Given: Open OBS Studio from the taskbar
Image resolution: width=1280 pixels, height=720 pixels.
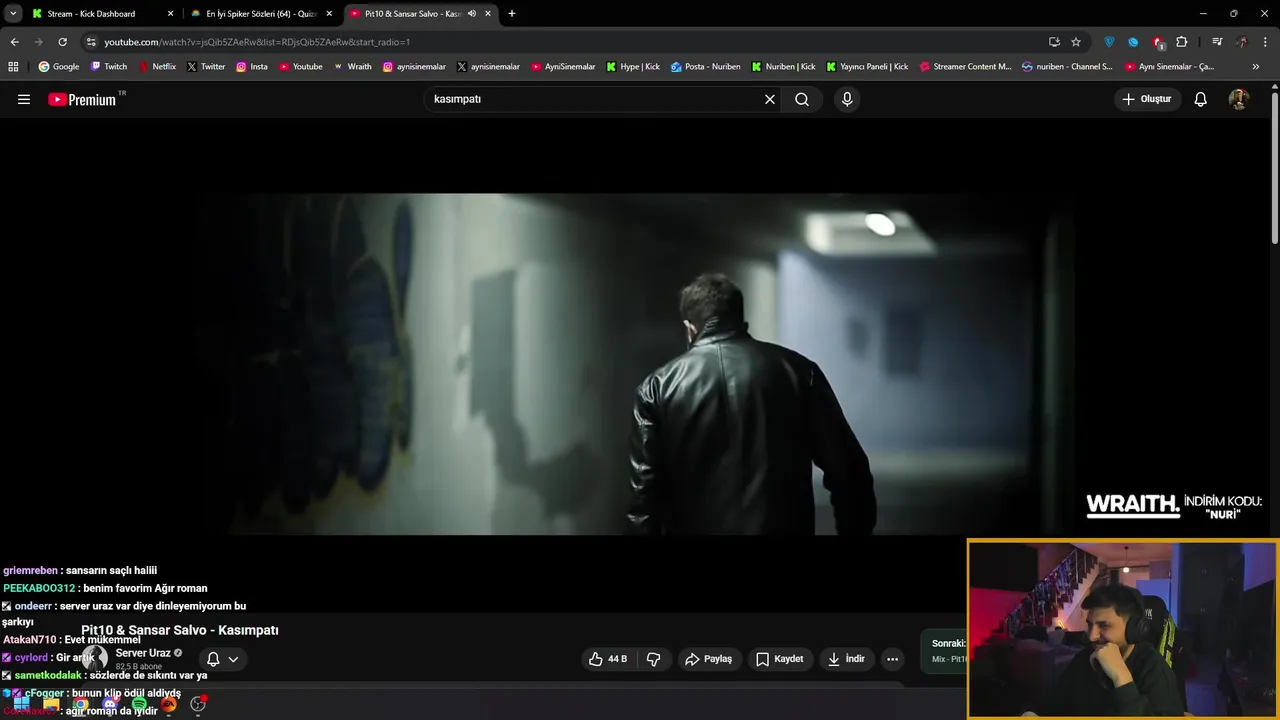Looking at the screenshot, I should pyautogui.click(x=198, y=704).
